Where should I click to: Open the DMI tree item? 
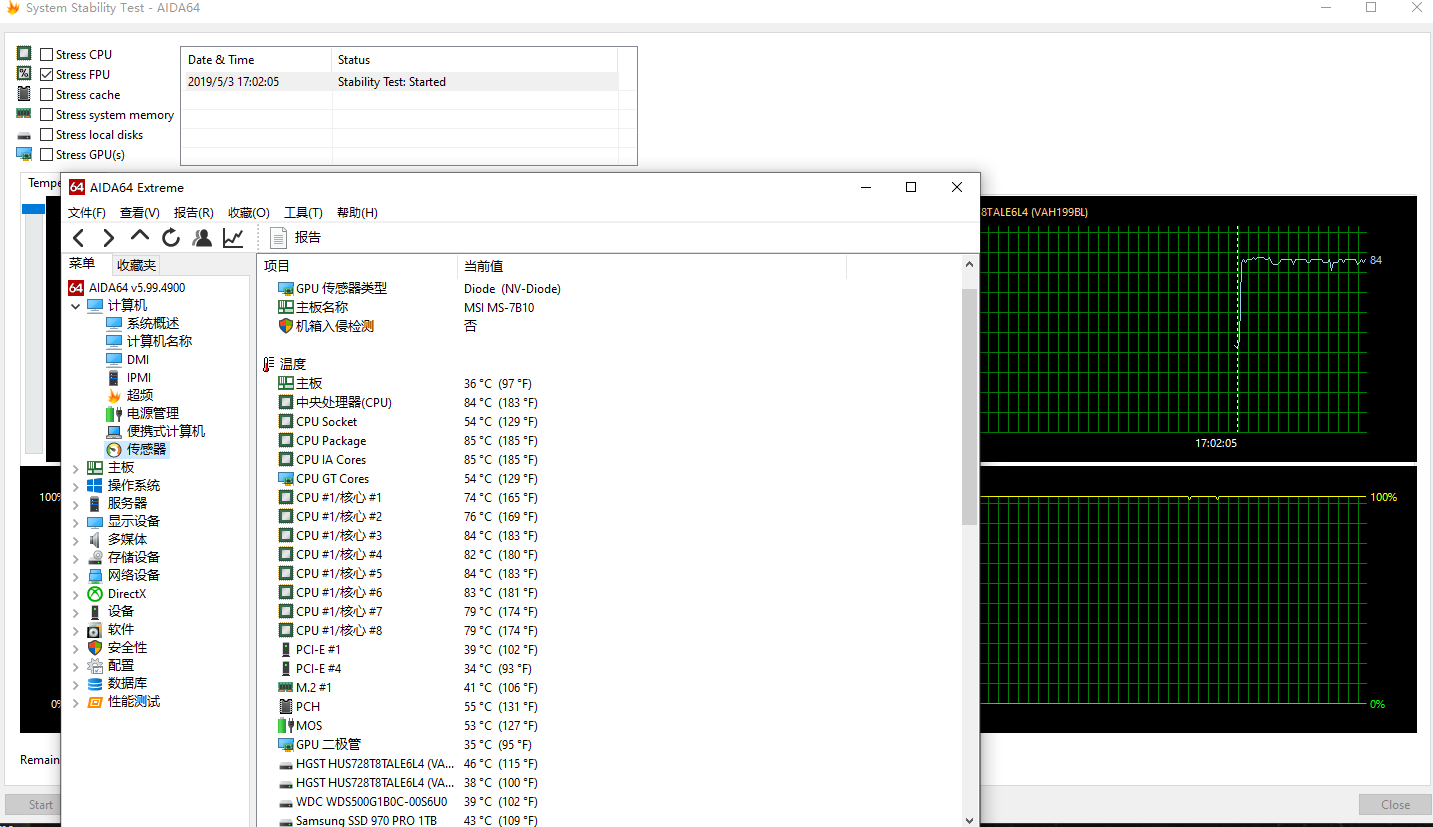[x=137, y=359]
